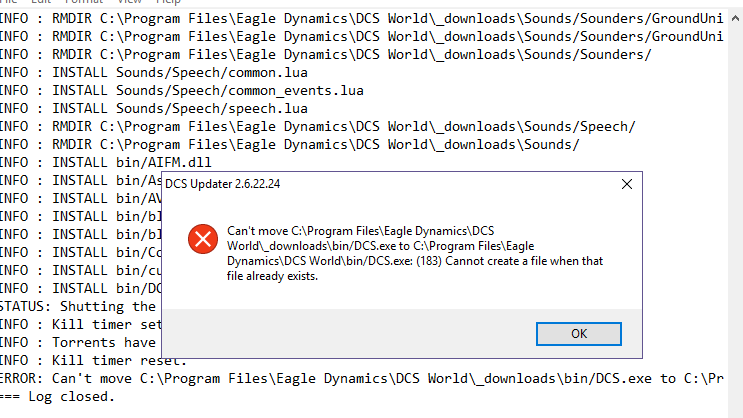Screen dimensions: 743x418
Task: Click the RMDIR Sounds/Speech/ log line
Action: (x=317, y=127)
